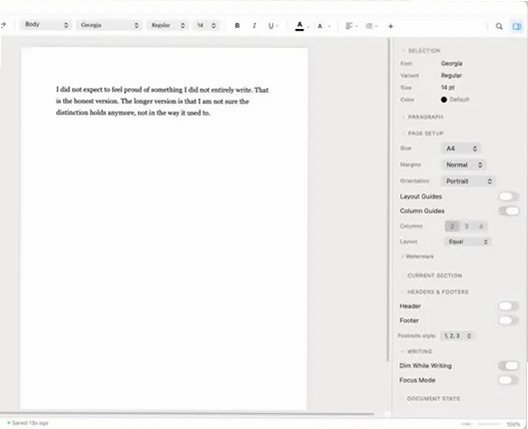
Task: Open the Normal margins dropdown
Action: pos(463,165)
